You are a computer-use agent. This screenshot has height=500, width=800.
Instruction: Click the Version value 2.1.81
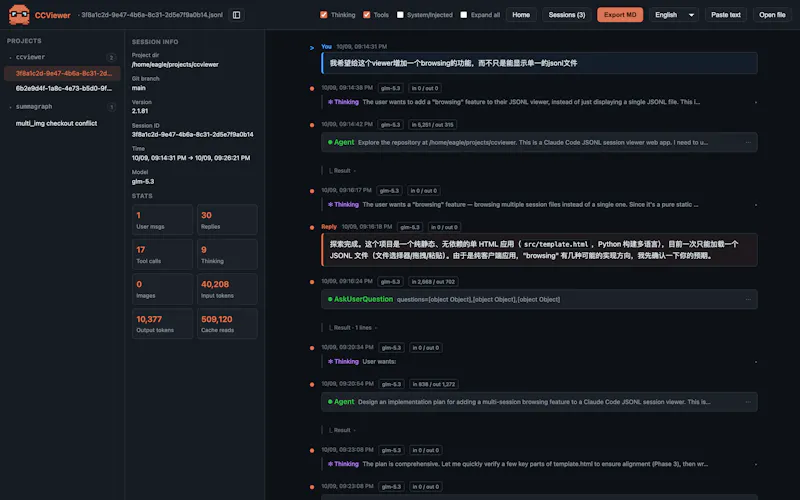coord(140,111)
